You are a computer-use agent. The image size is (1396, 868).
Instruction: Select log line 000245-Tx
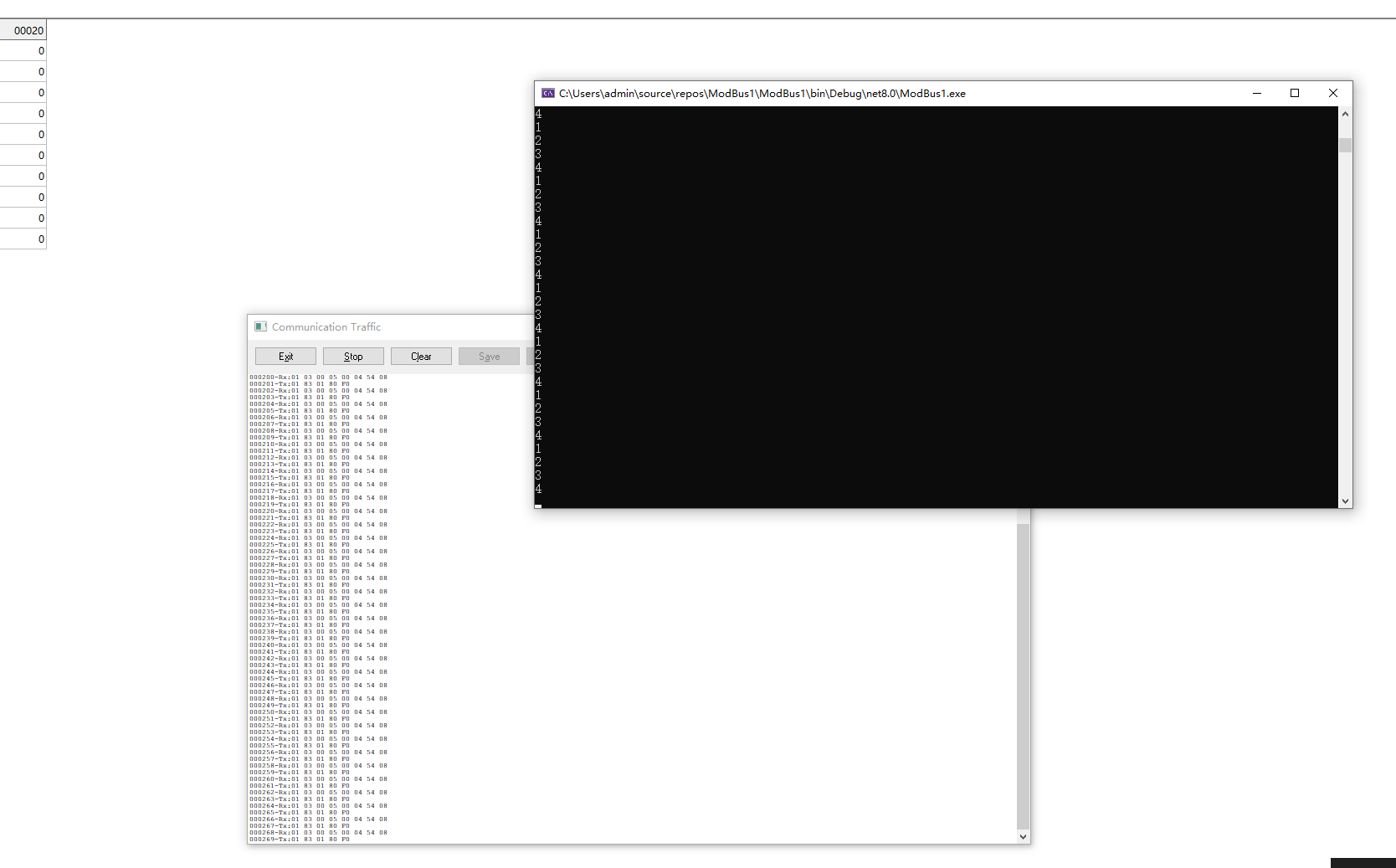click(x=300, y=679)
